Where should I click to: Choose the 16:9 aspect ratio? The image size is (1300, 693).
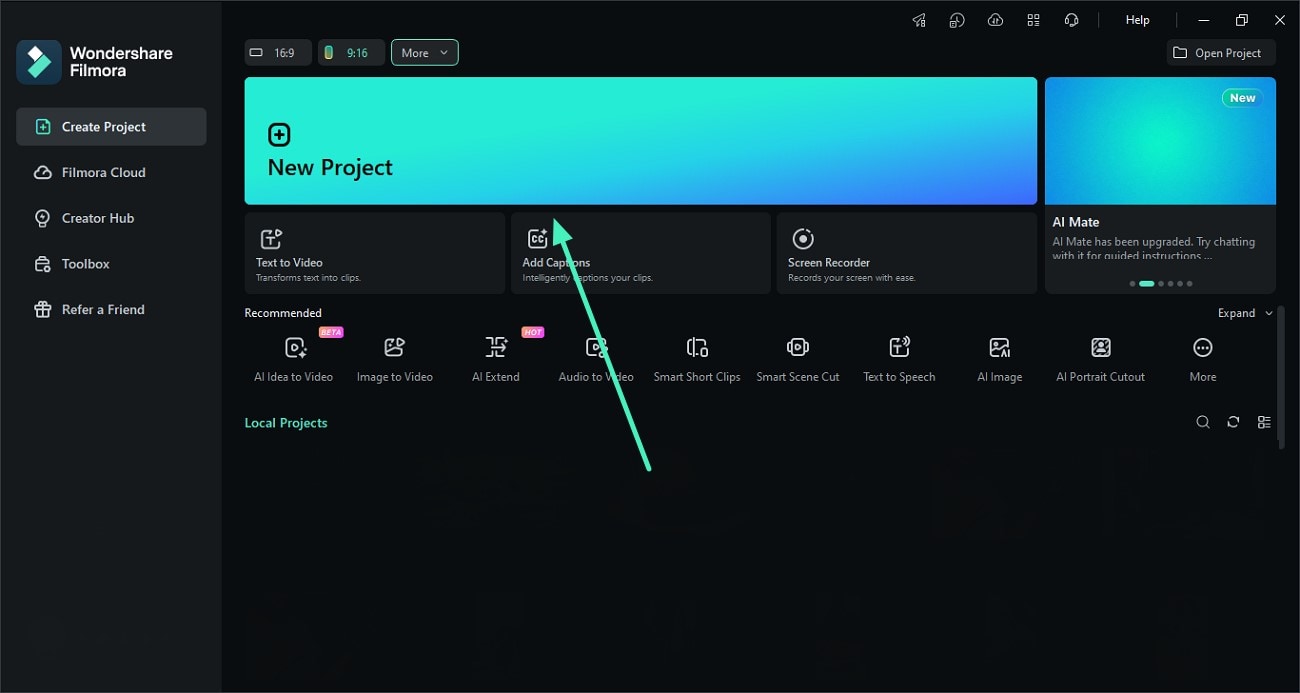point(278,53)
